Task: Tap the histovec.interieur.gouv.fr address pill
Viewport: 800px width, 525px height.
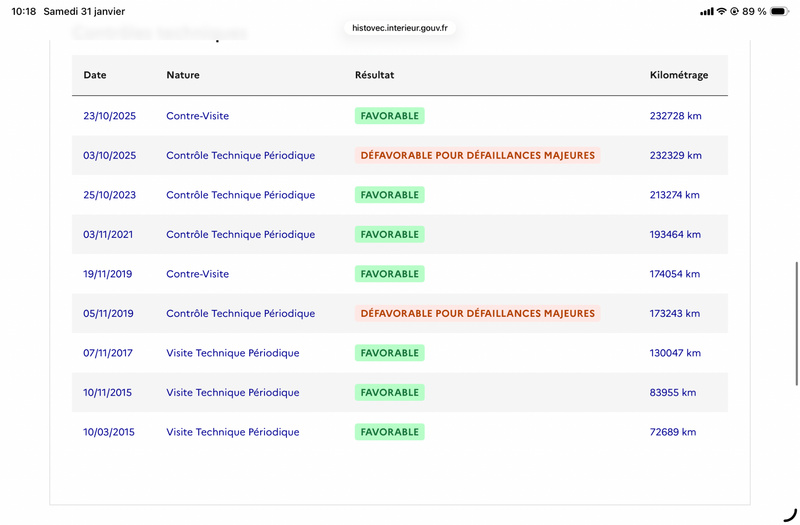Action: tap(399, 28)
